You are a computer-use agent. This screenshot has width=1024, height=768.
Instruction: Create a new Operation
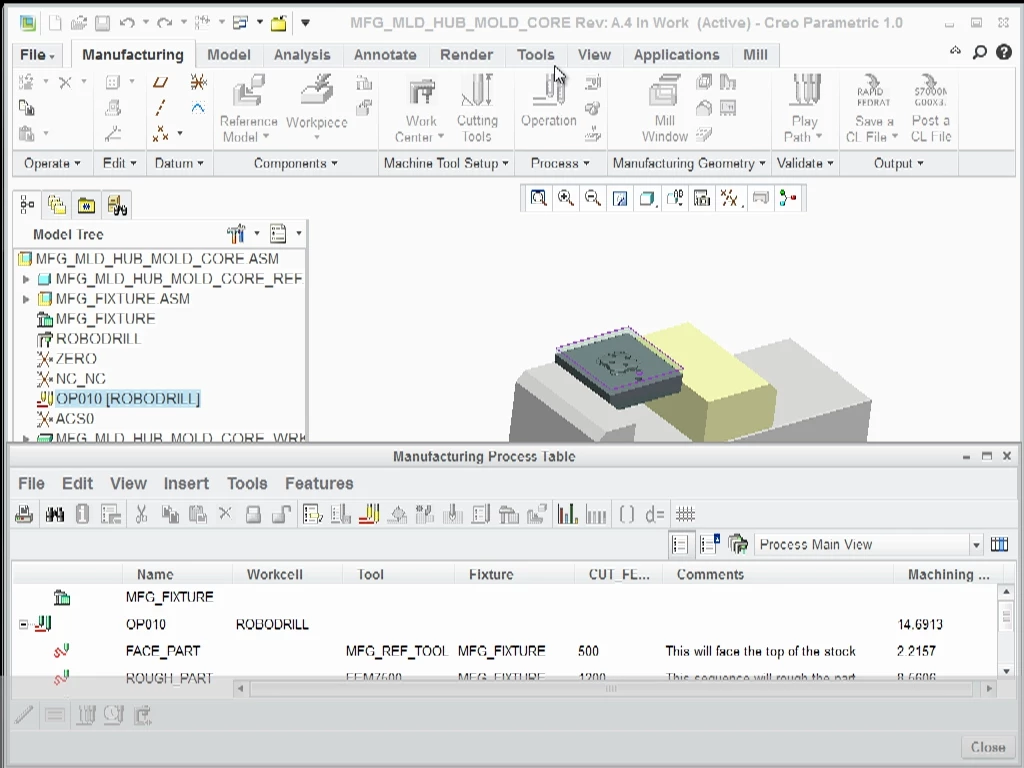549,101
